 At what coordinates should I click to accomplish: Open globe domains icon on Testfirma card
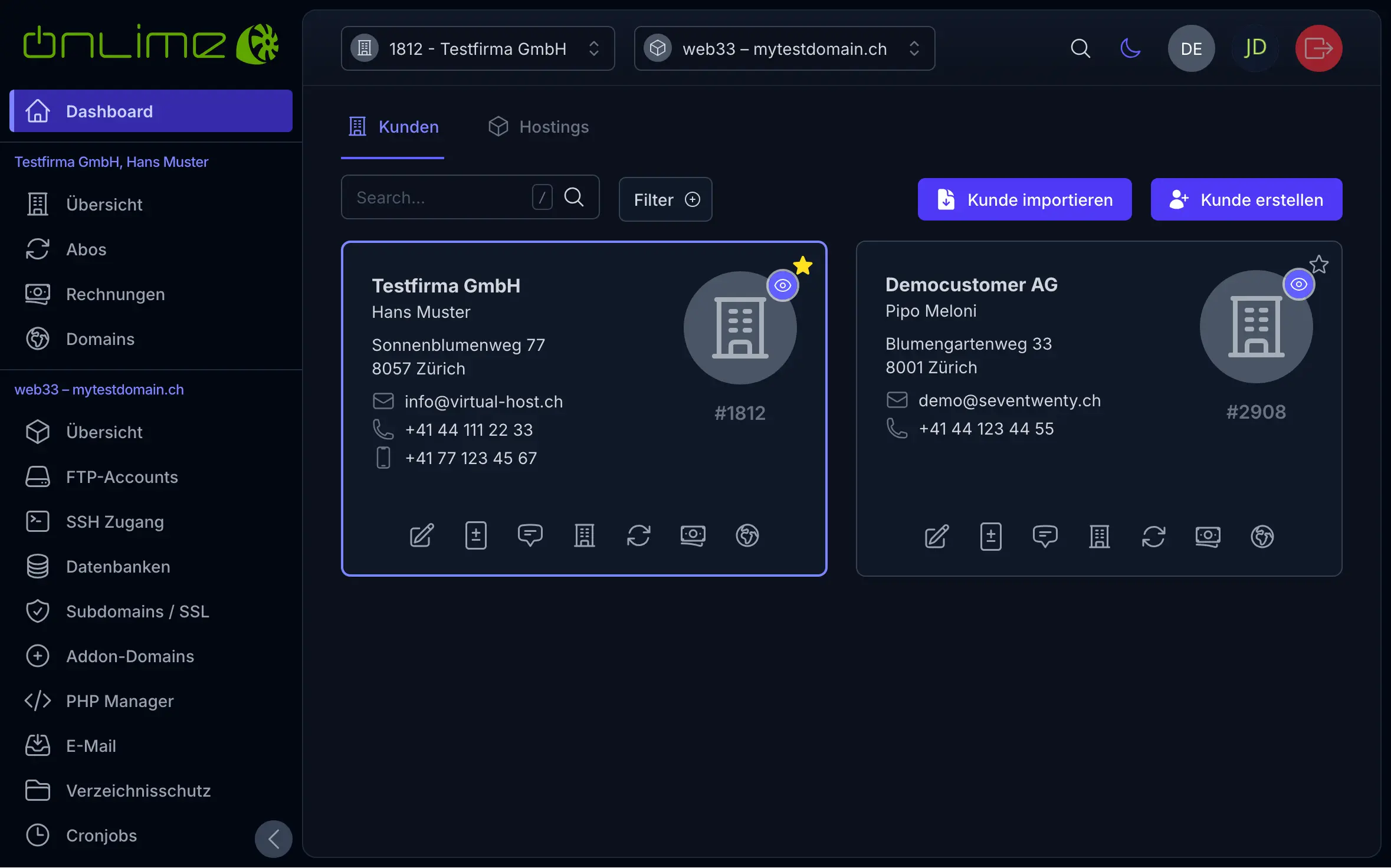tap(747, 535)
